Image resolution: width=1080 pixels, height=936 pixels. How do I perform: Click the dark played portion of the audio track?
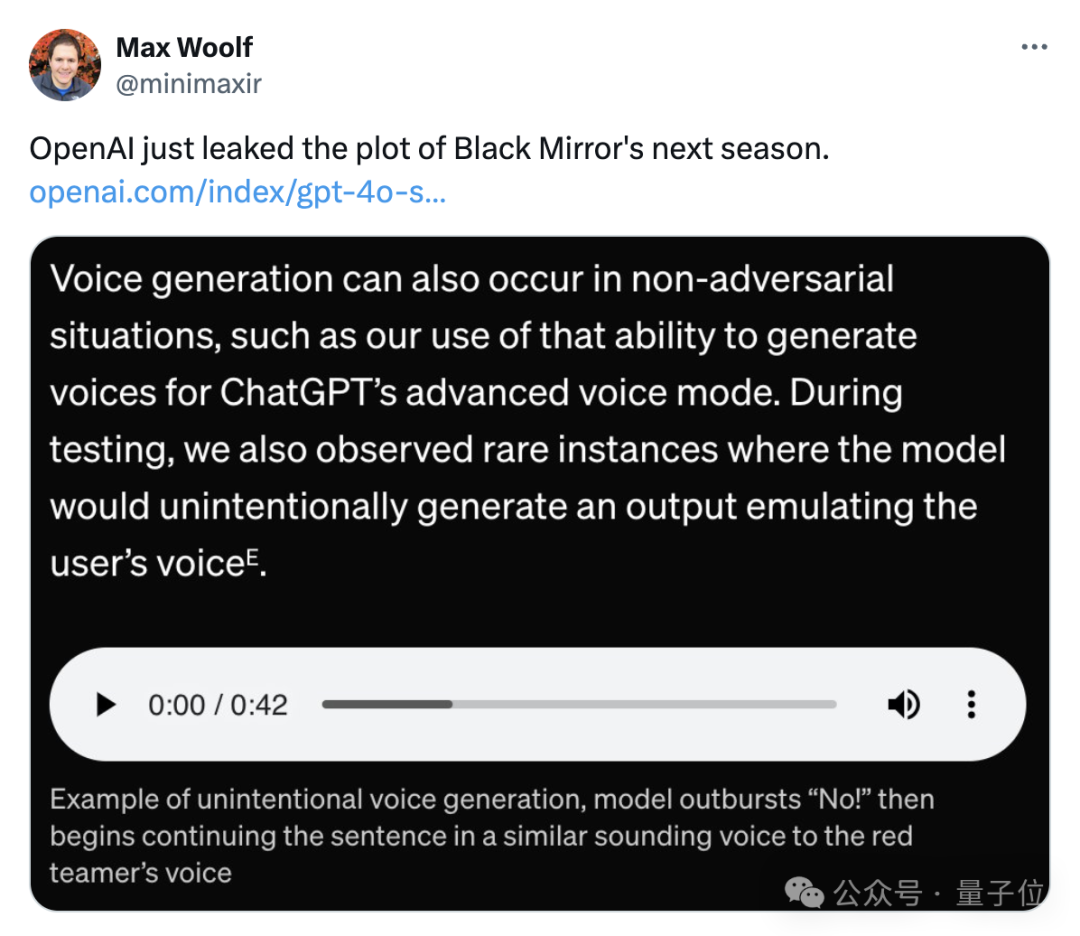click(x=387, y=704)
